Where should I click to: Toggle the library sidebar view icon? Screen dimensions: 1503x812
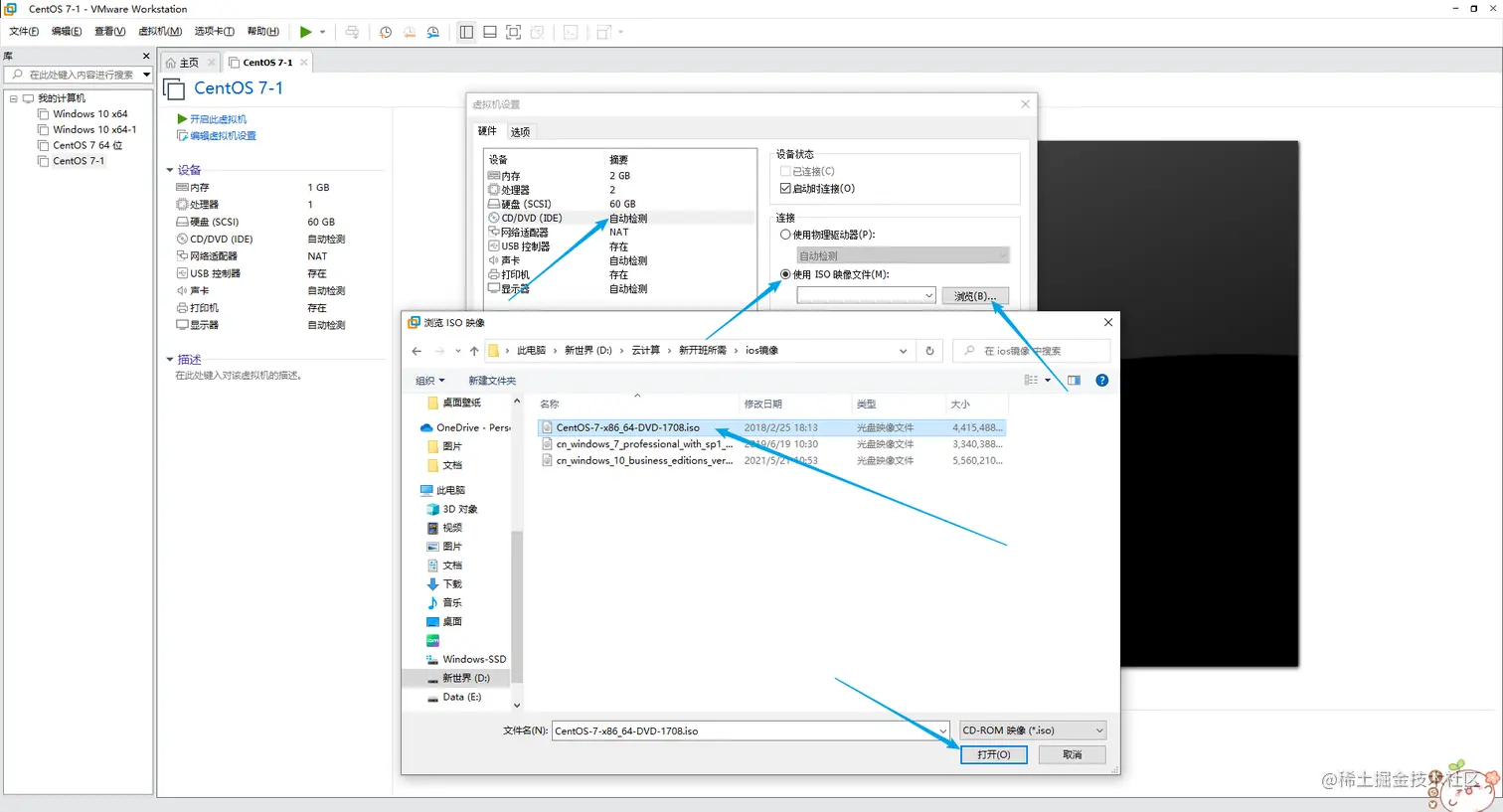coord(466,32)
